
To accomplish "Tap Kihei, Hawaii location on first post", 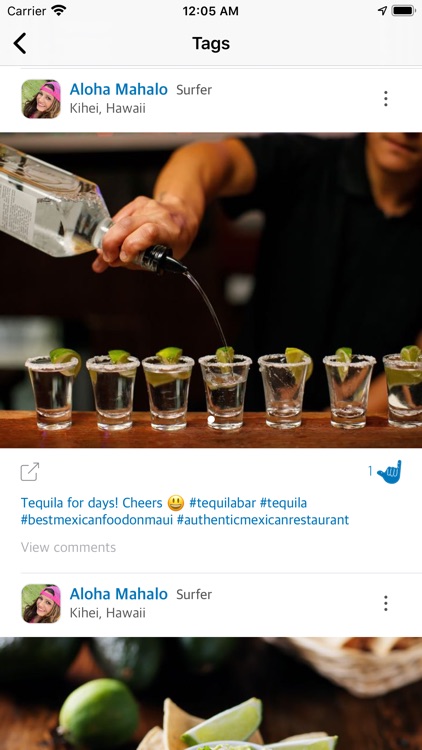I will (x=108, y=109).
